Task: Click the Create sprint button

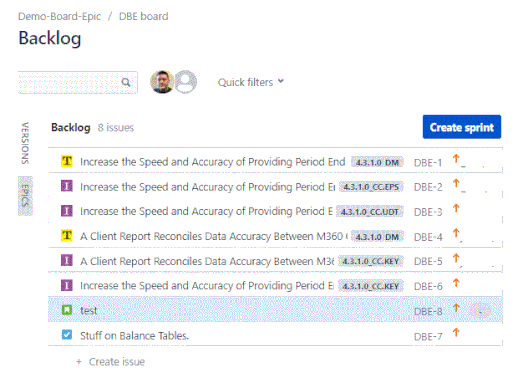Action: [462, 127]
